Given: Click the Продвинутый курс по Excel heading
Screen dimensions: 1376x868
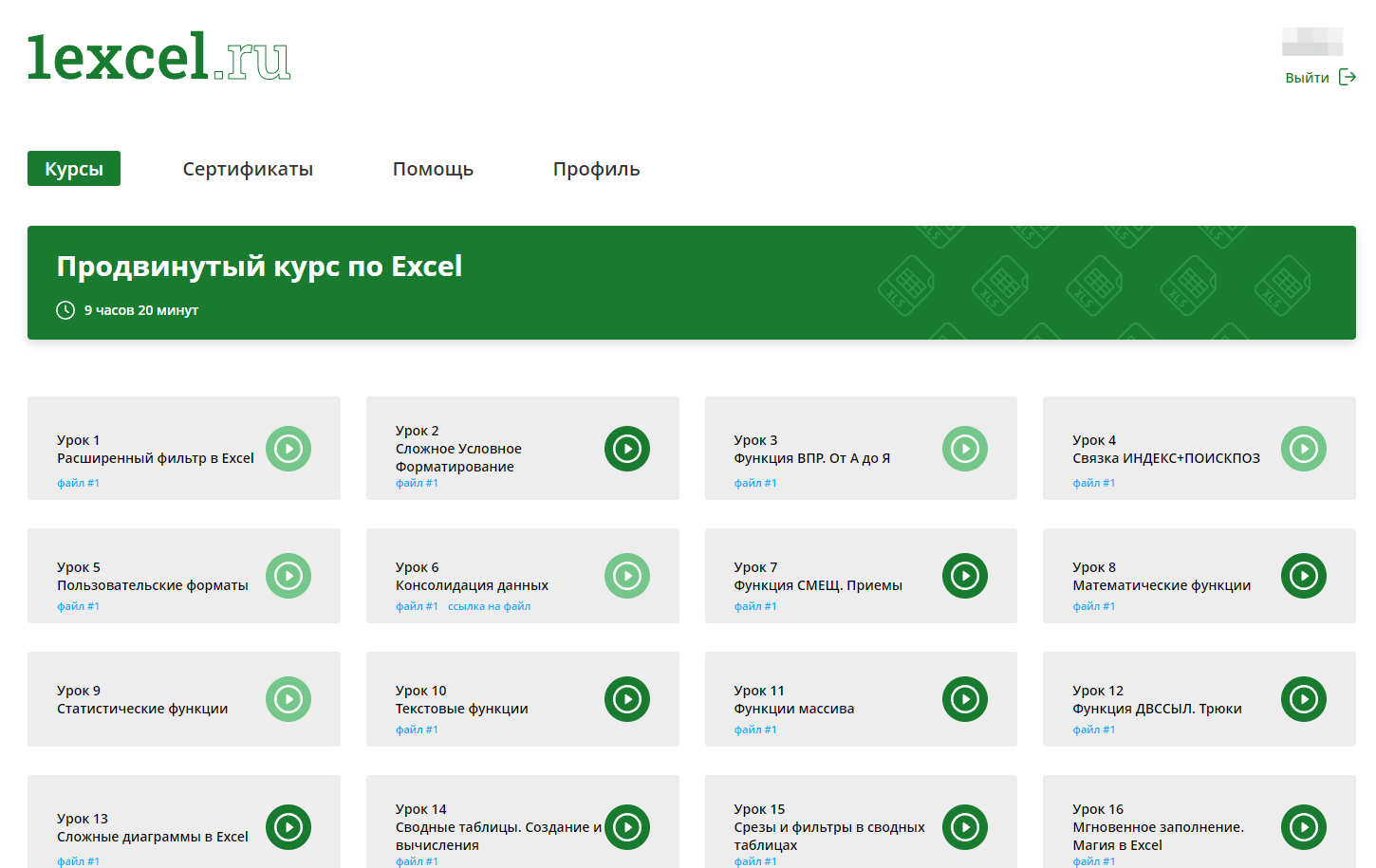Looking at the screenshot, I should point(259,267).
